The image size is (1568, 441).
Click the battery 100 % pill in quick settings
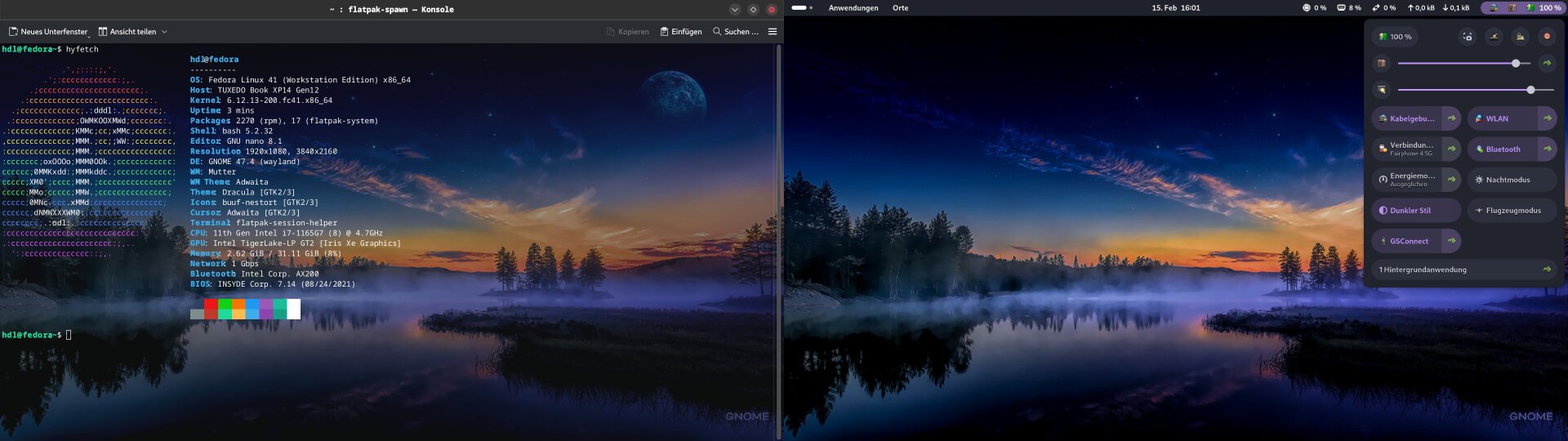(1395, 37)
